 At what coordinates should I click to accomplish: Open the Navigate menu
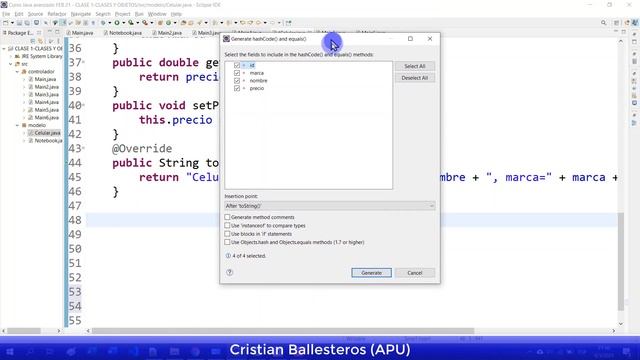pos(81,14)
